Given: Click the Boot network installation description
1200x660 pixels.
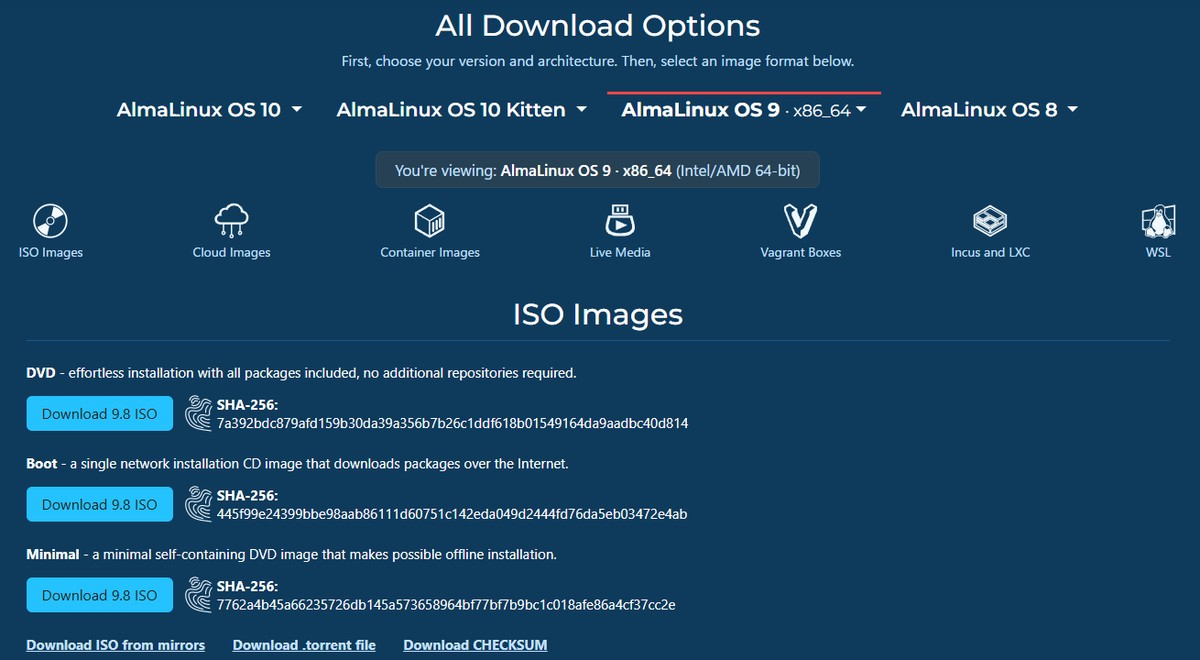Looking at the screenshot, I should pos(297,464).
